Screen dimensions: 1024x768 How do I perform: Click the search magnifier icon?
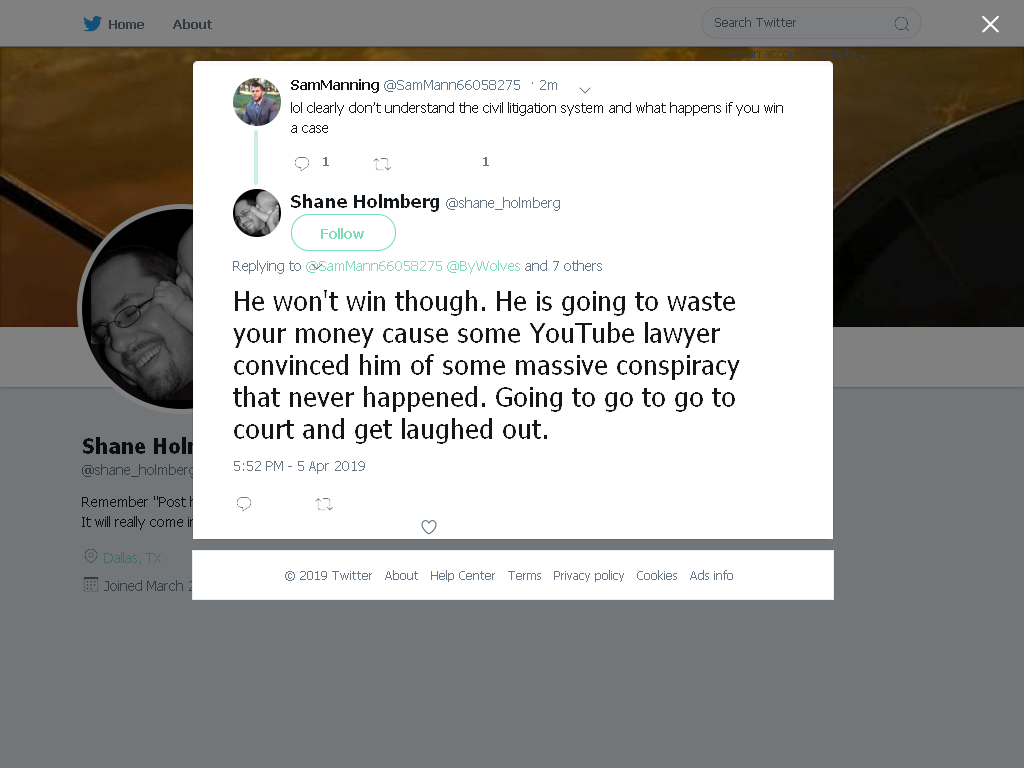(x=902, y=24)
